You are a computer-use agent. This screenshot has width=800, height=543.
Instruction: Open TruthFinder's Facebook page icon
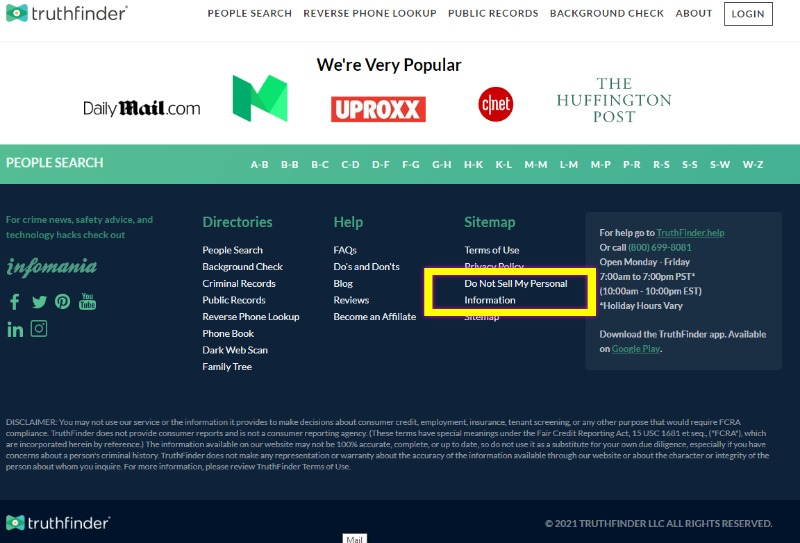point(15,302)
